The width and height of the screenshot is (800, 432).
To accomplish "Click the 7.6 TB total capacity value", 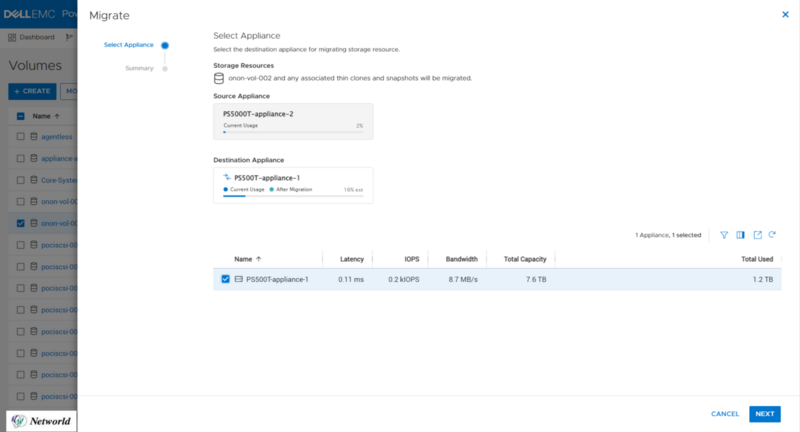I will pyautogui.click(x=536, y=279).
